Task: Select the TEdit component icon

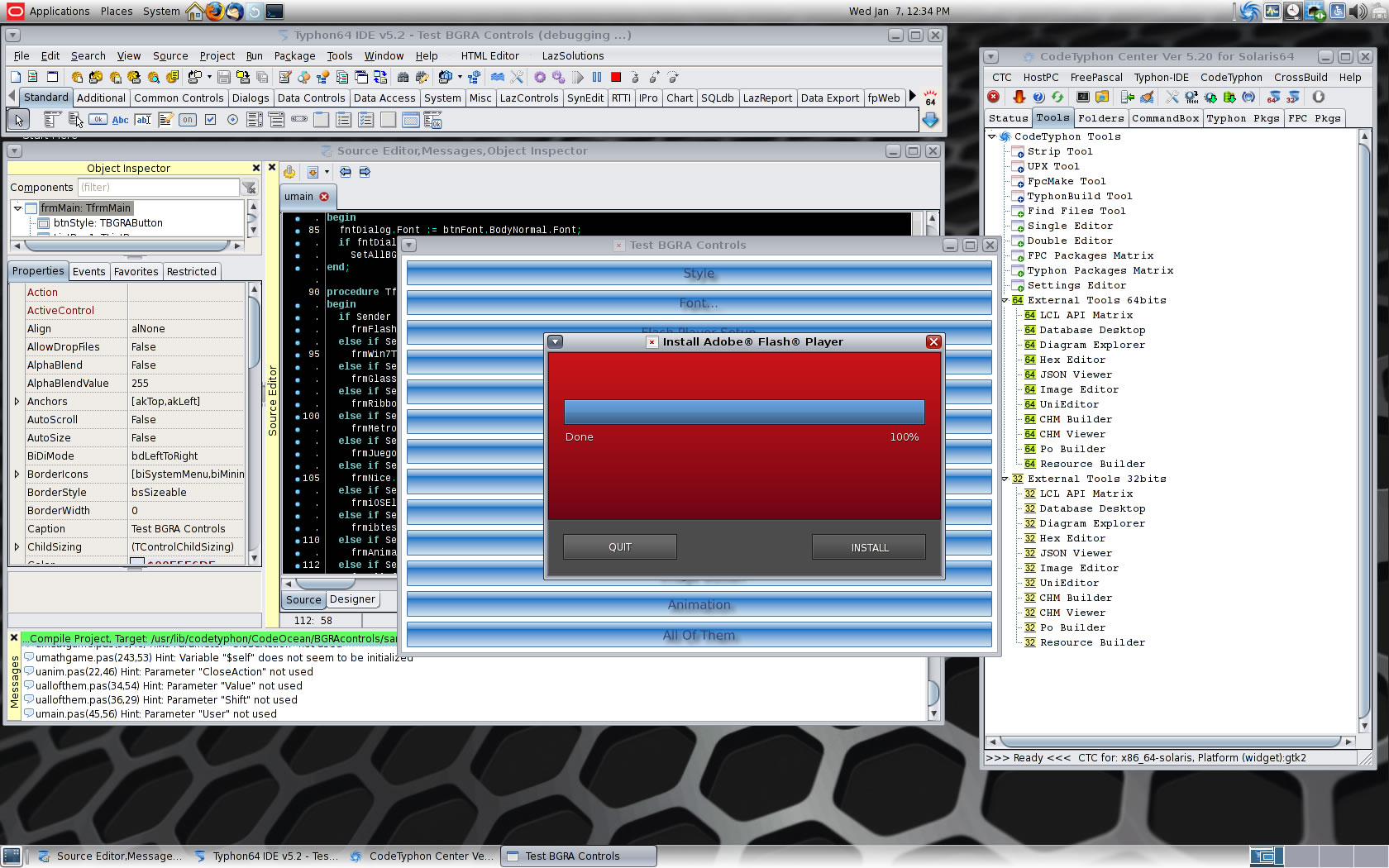Action: pos(143,120)
